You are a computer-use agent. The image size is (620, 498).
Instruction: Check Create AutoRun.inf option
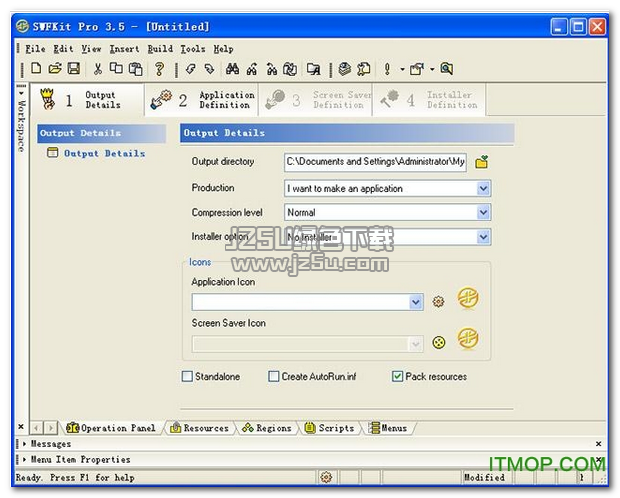coord(273,376)
